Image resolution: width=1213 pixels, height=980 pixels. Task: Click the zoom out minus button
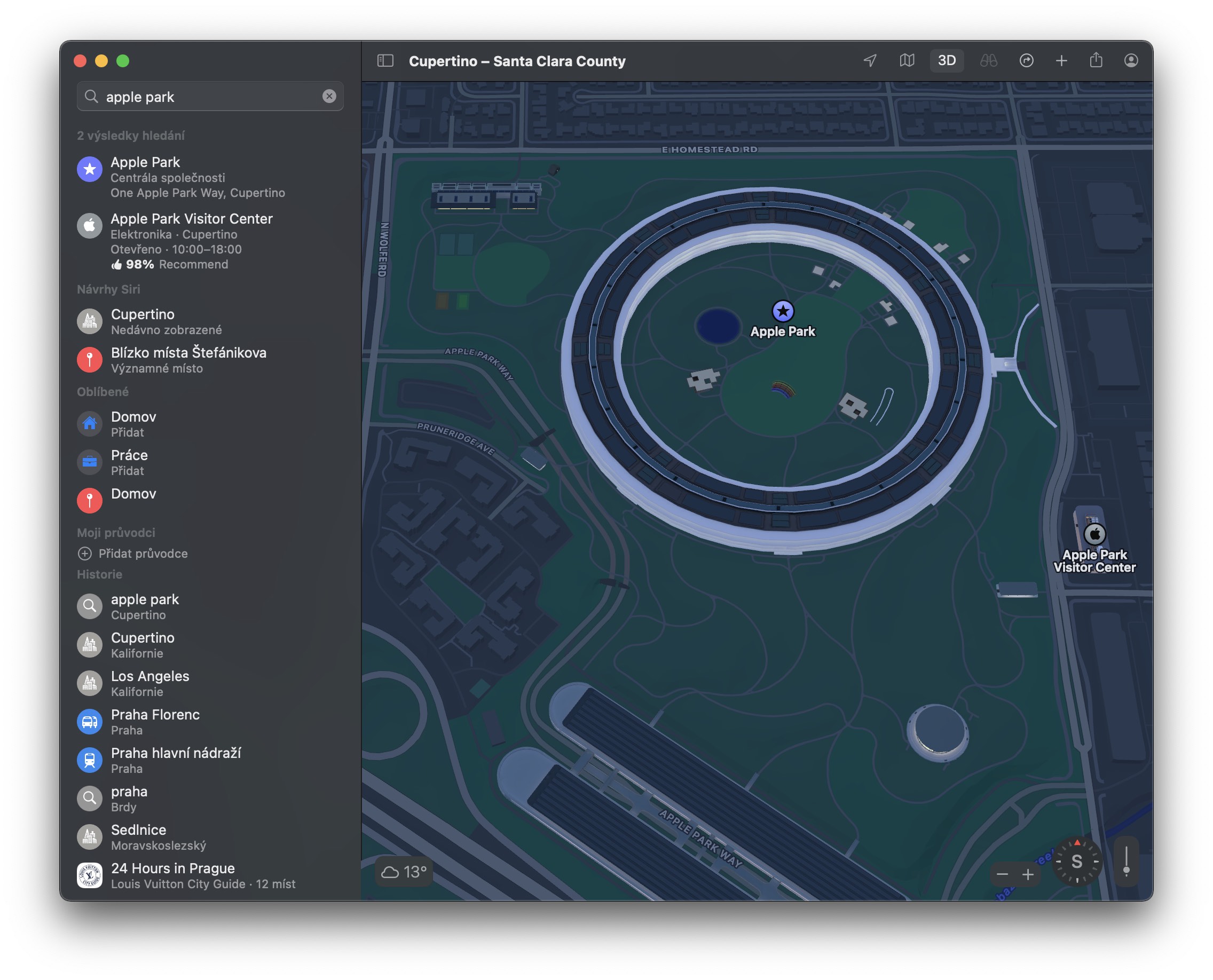[1002, 874]
